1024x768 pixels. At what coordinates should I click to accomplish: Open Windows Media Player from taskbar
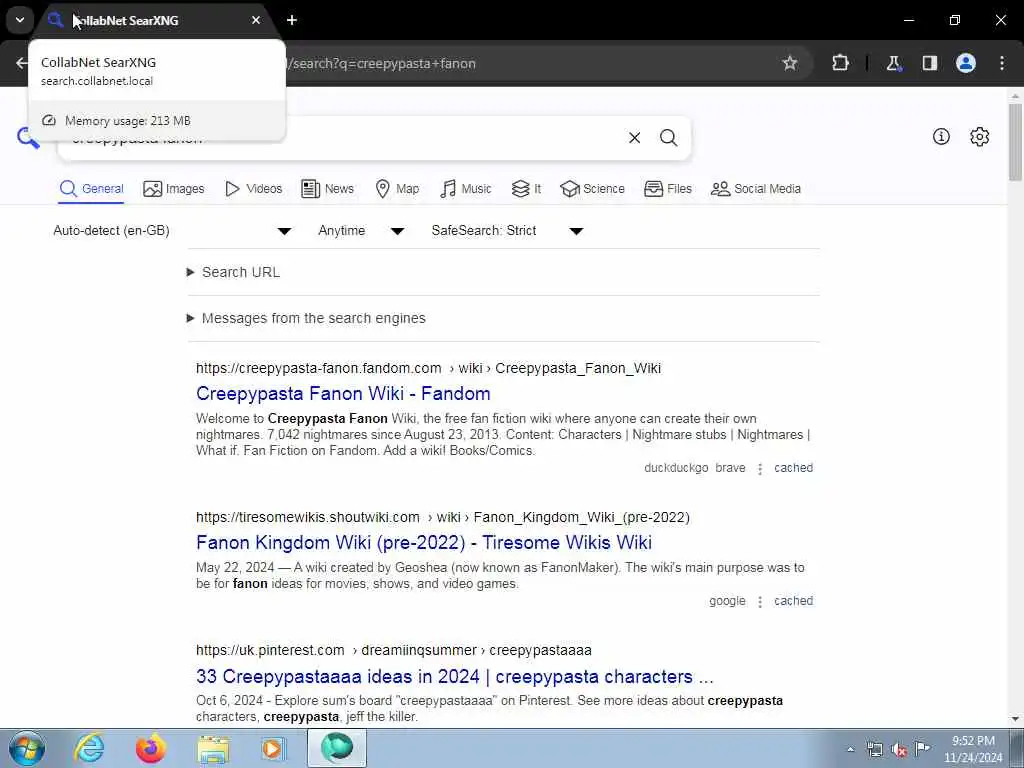(x=274, y=748)
